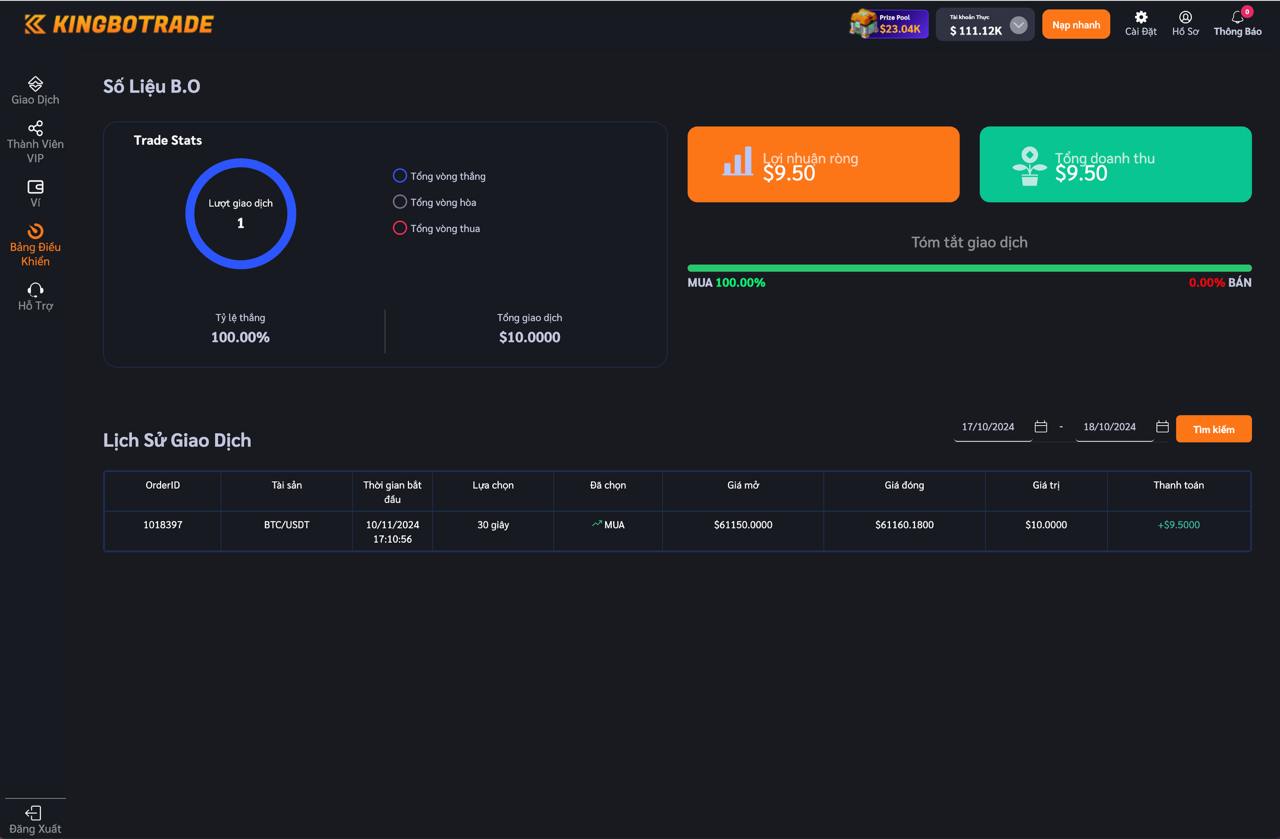Go to Giao Dịch in sidebar
Screen dimensions: 1280x839
[35, 90]
